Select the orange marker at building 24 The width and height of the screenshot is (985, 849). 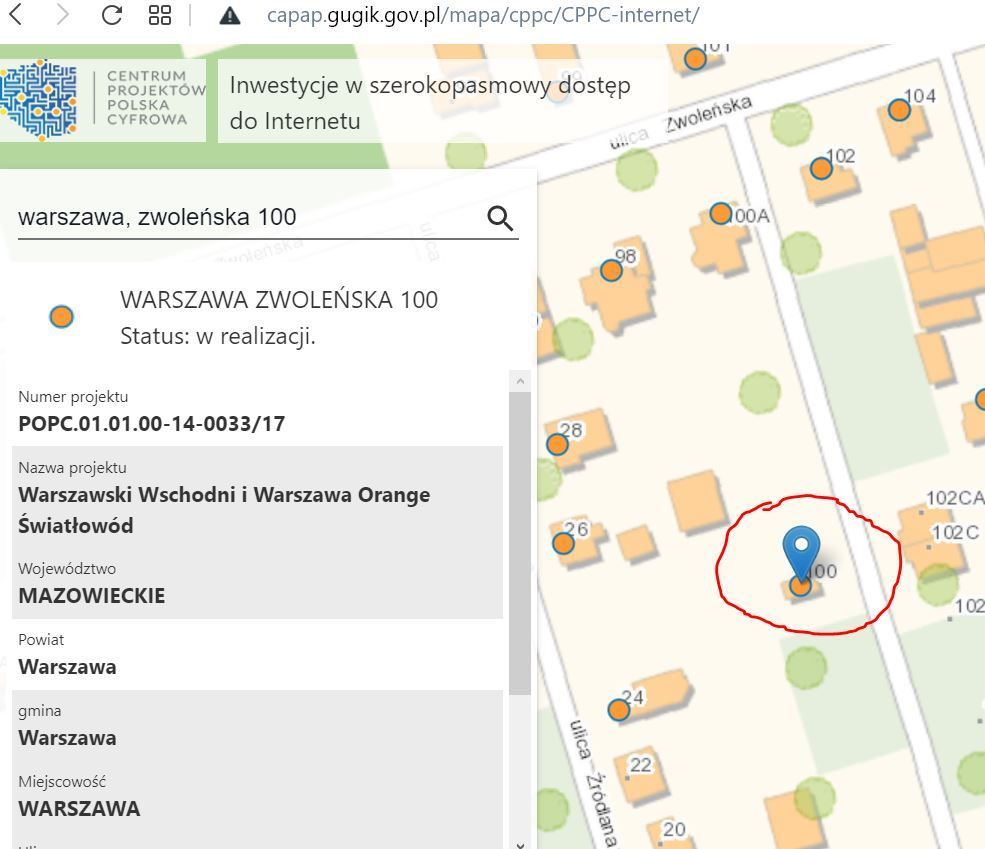tap(619, 710)
